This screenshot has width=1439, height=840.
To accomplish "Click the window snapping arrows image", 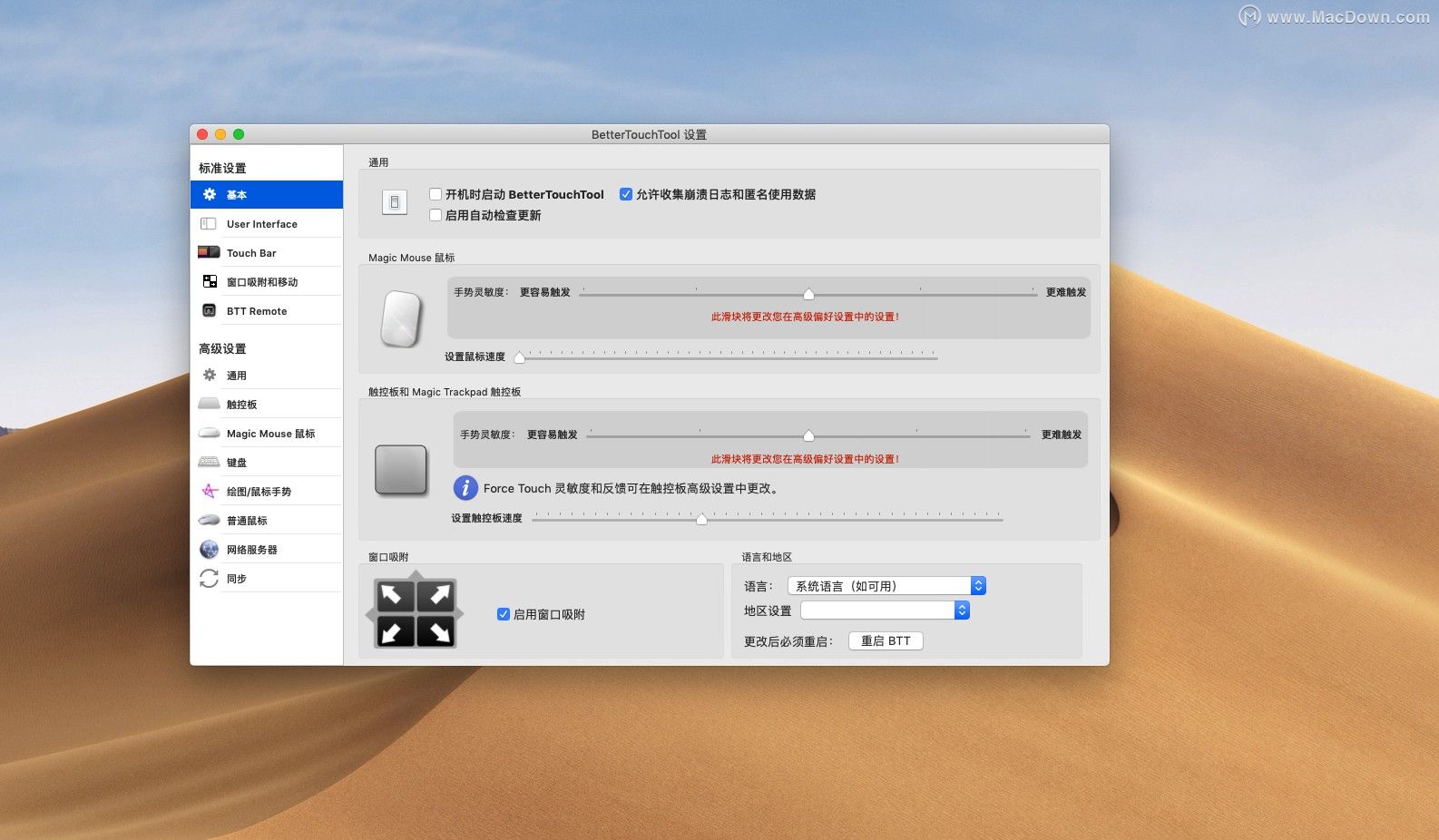I will (416, 612).
